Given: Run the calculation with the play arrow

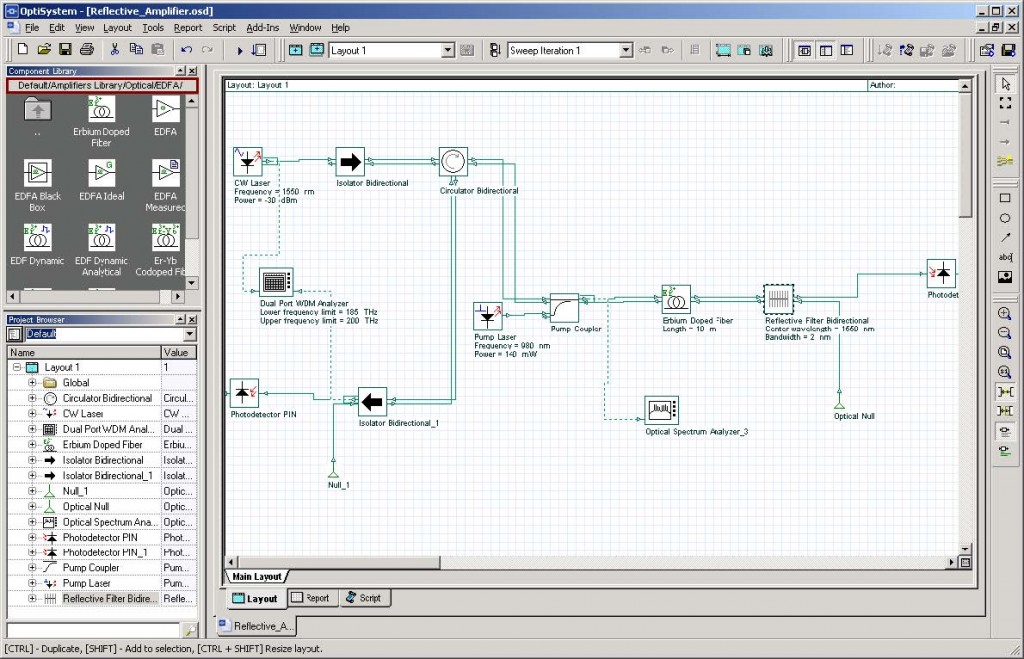Looking at the screenshot, I should pos(240,50).
